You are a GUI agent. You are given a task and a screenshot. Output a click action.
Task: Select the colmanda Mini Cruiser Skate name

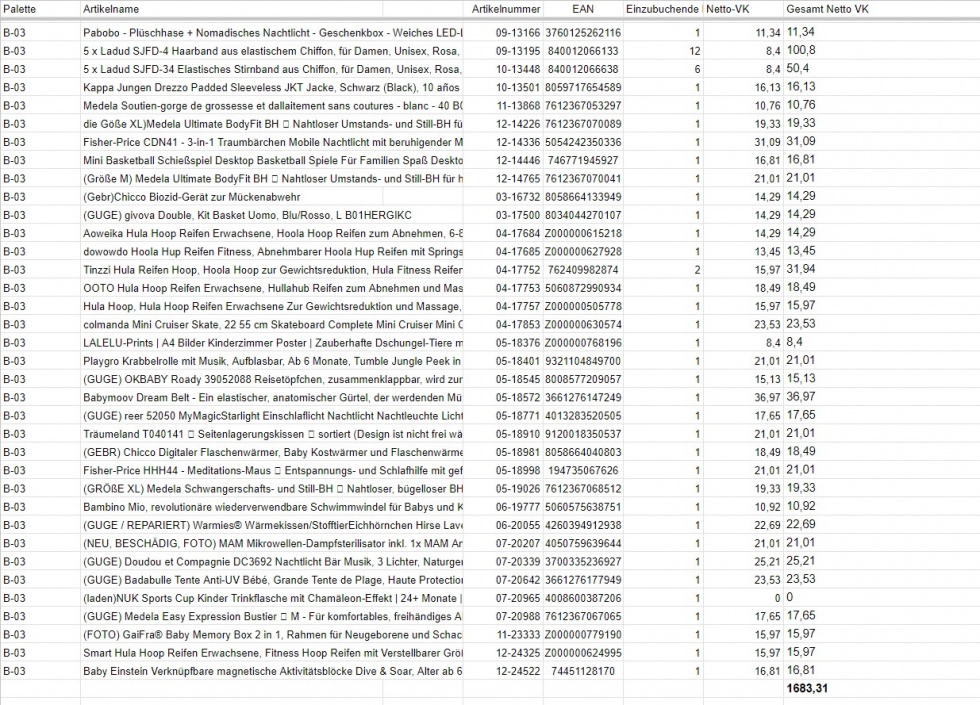coord(272,324)
